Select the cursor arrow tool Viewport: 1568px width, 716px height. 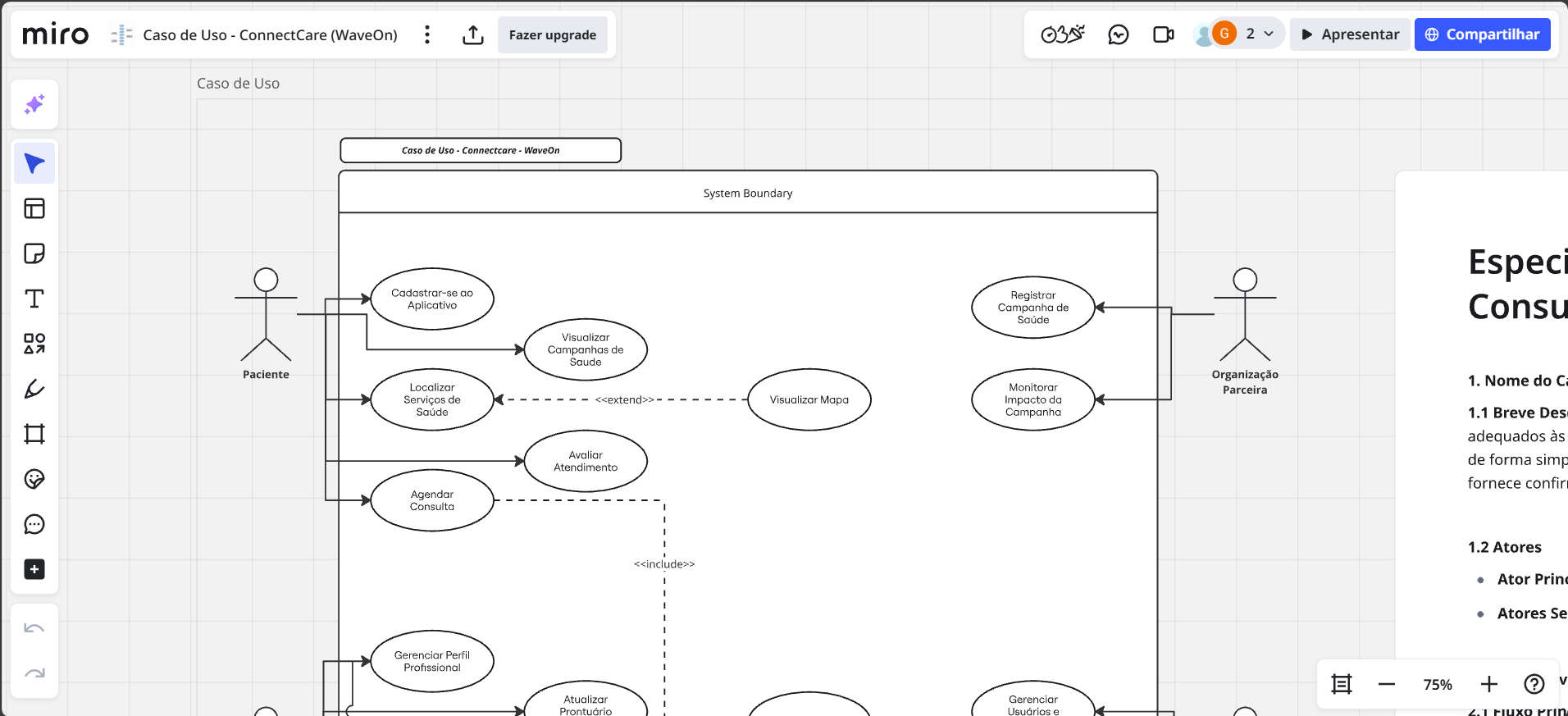34,163
